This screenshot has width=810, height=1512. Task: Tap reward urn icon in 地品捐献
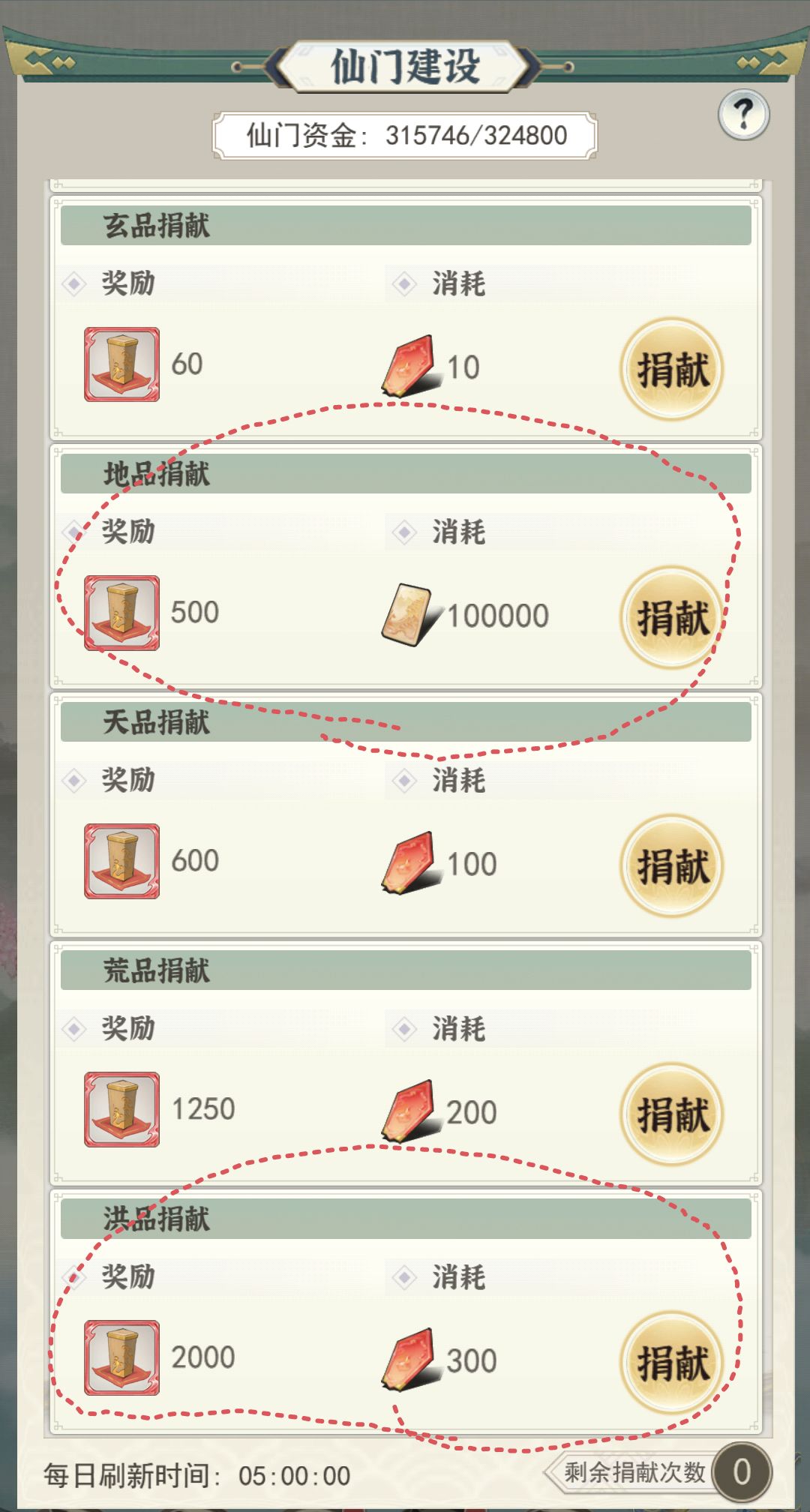[121, 612]
